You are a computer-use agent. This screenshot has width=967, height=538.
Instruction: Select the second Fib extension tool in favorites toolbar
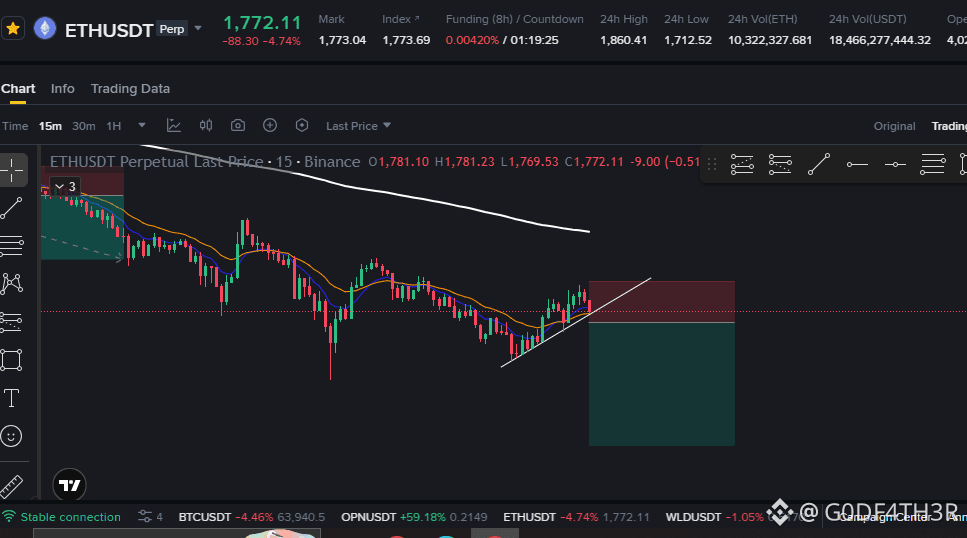pos(780,164)
